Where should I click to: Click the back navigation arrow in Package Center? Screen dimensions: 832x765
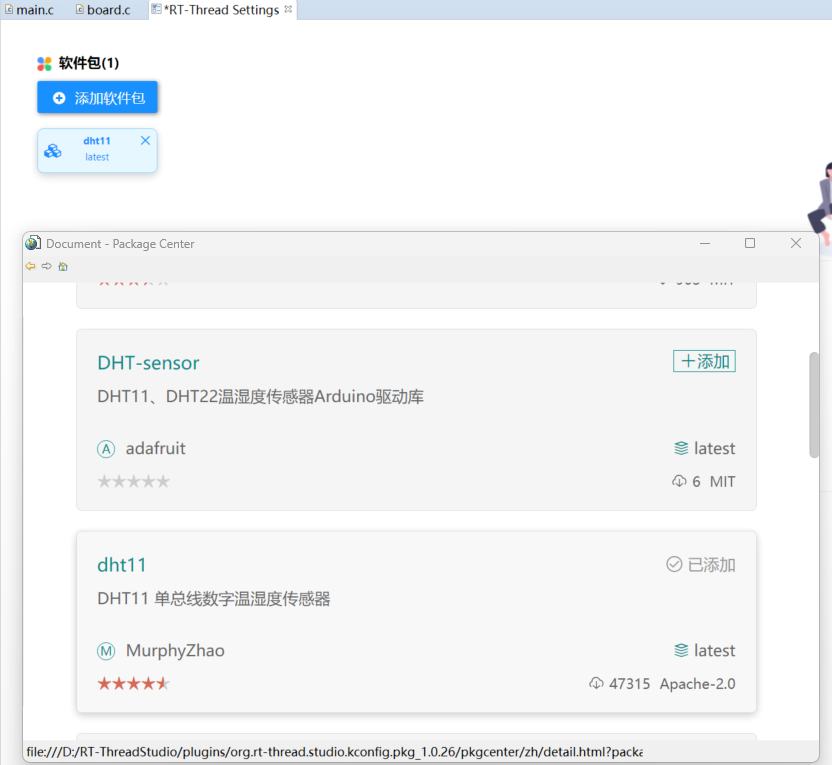click(29, 266)
